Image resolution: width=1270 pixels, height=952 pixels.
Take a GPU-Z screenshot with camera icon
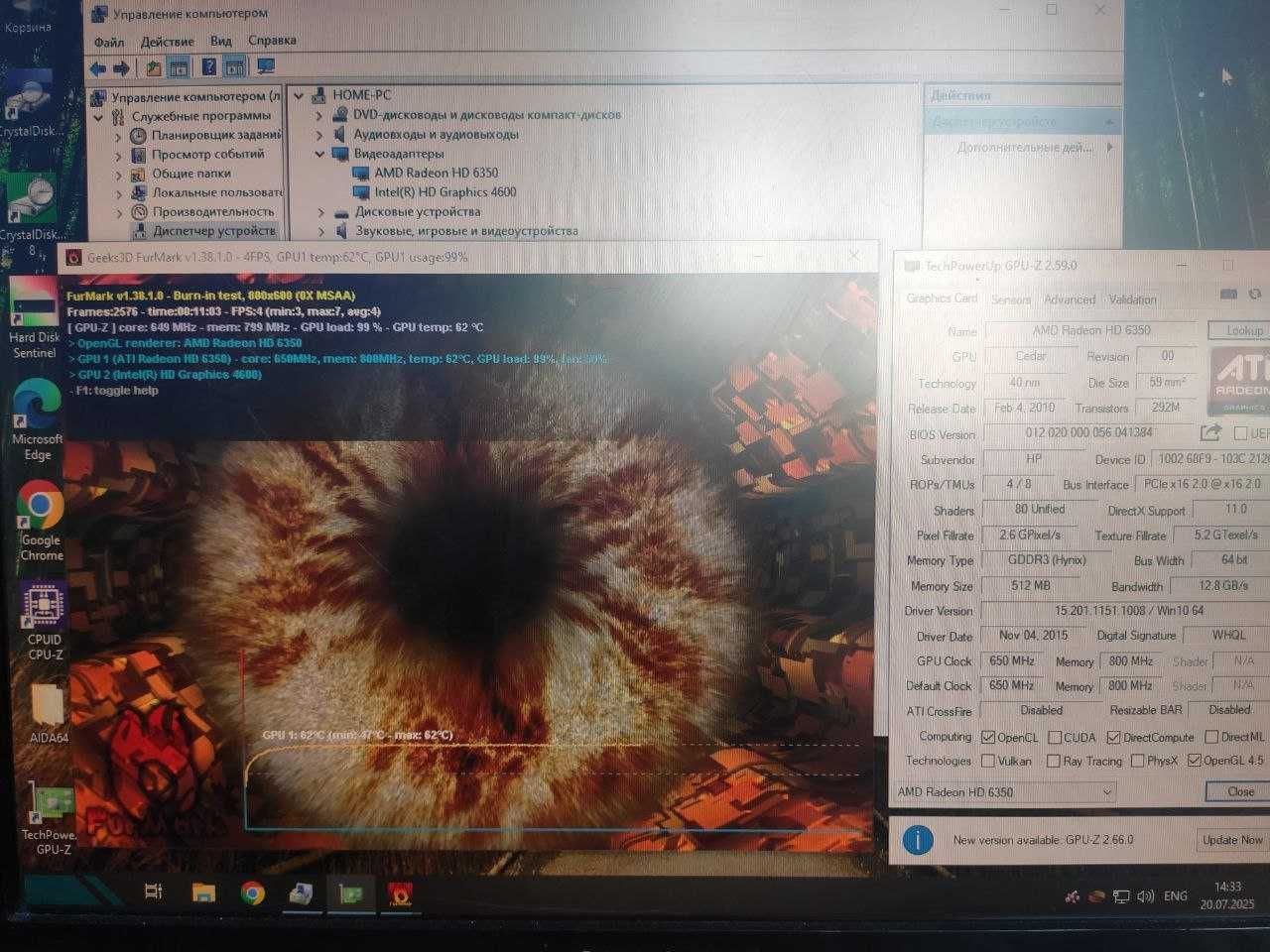click(x=1228, y=294)
